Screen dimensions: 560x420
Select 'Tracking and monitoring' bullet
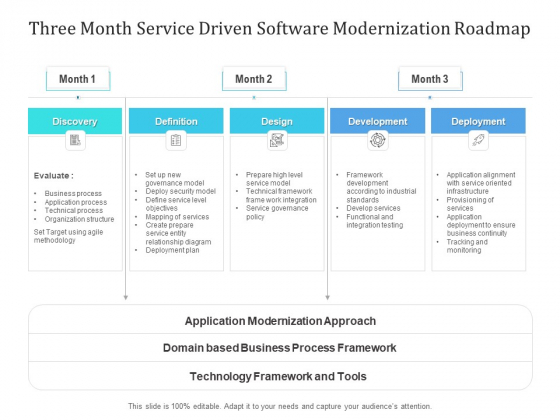[x=467, y=246]
